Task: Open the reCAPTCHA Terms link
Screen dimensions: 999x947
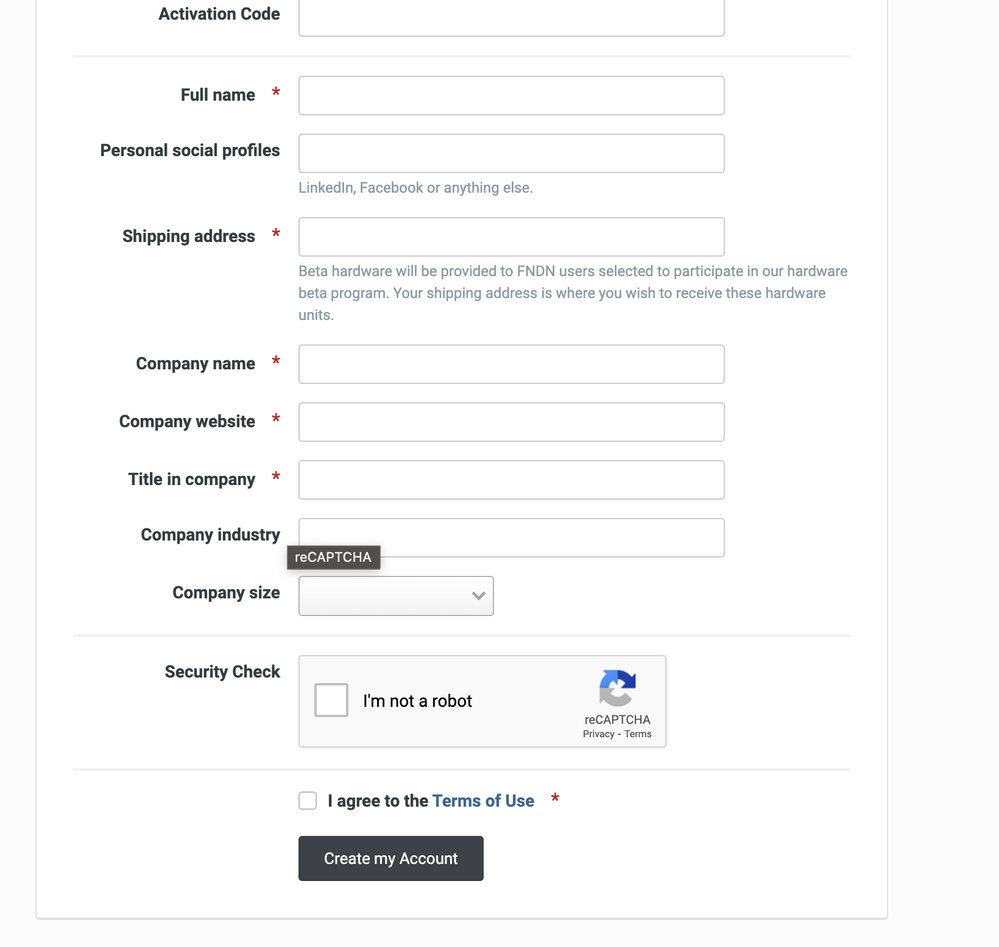Action: 638,734
